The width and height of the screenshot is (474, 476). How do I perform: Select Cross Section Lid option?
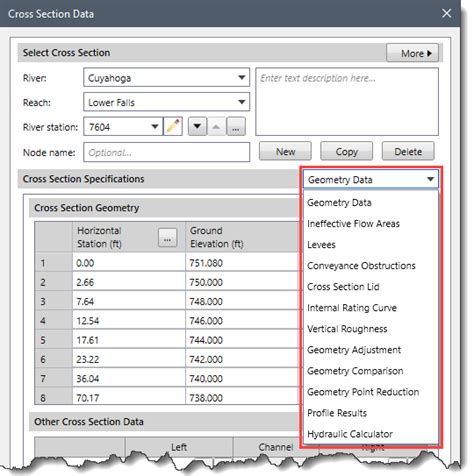pyautogui.click(x=371, y=287)
